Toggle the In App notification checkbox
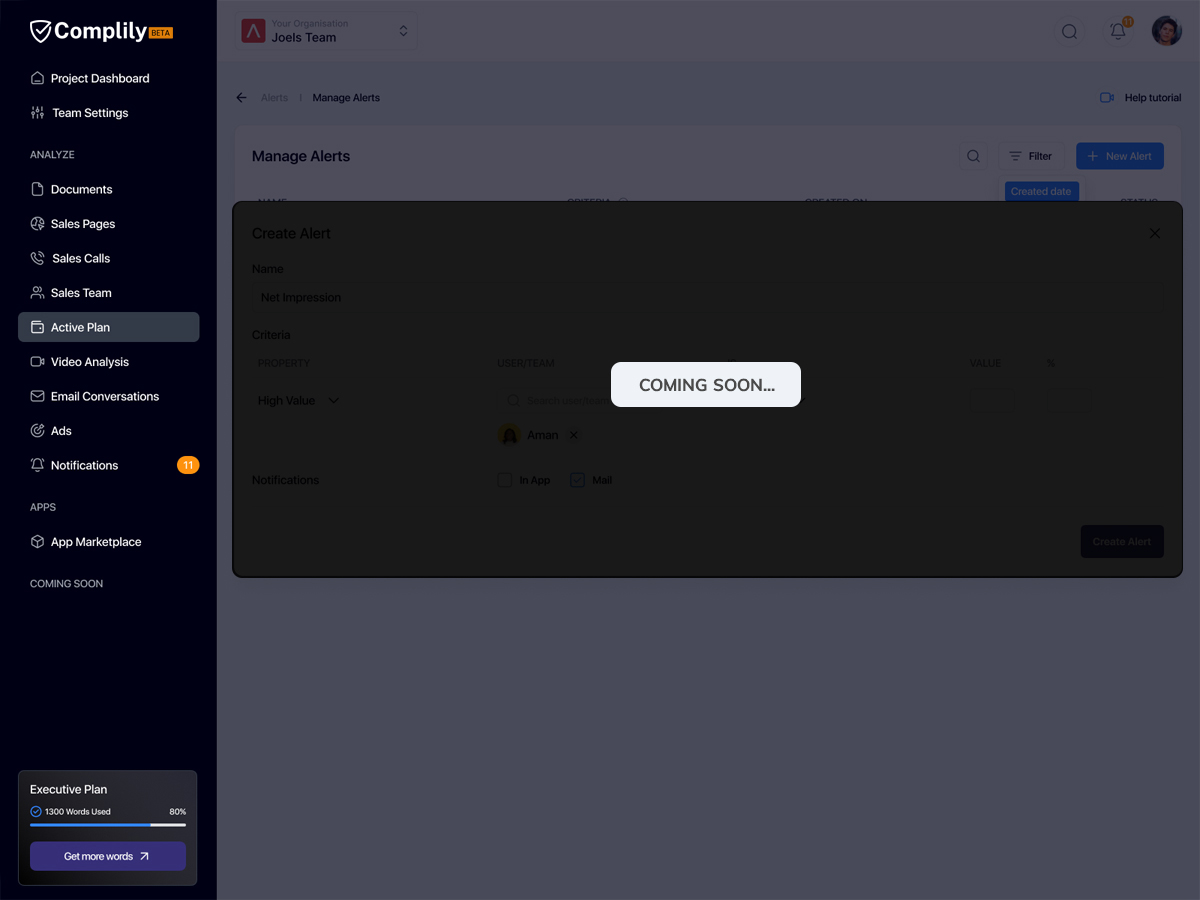The height and width of the screenshot is (900, 1200). click(x=505, y=480)
